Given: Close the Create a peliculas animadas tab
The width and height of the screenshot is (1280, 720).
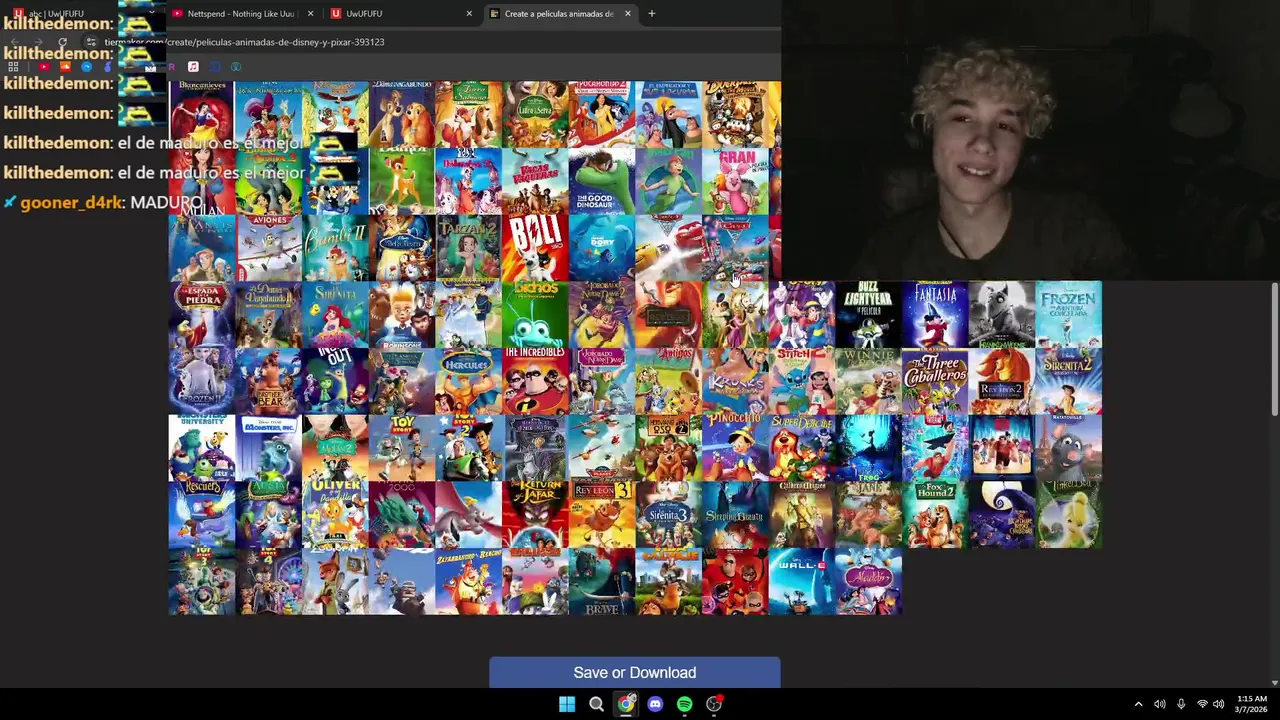Looking at the screenshot, I should pos(628,14).
